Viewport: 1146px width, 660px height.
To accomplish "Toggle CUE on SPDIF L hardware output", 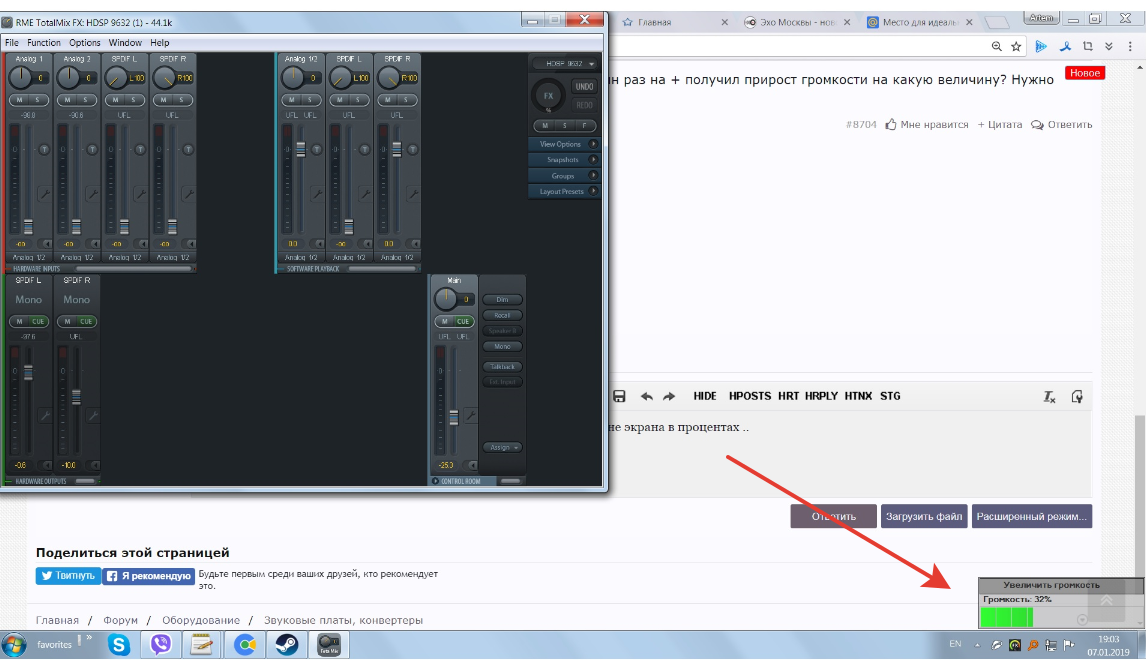I will click(38, 322).
